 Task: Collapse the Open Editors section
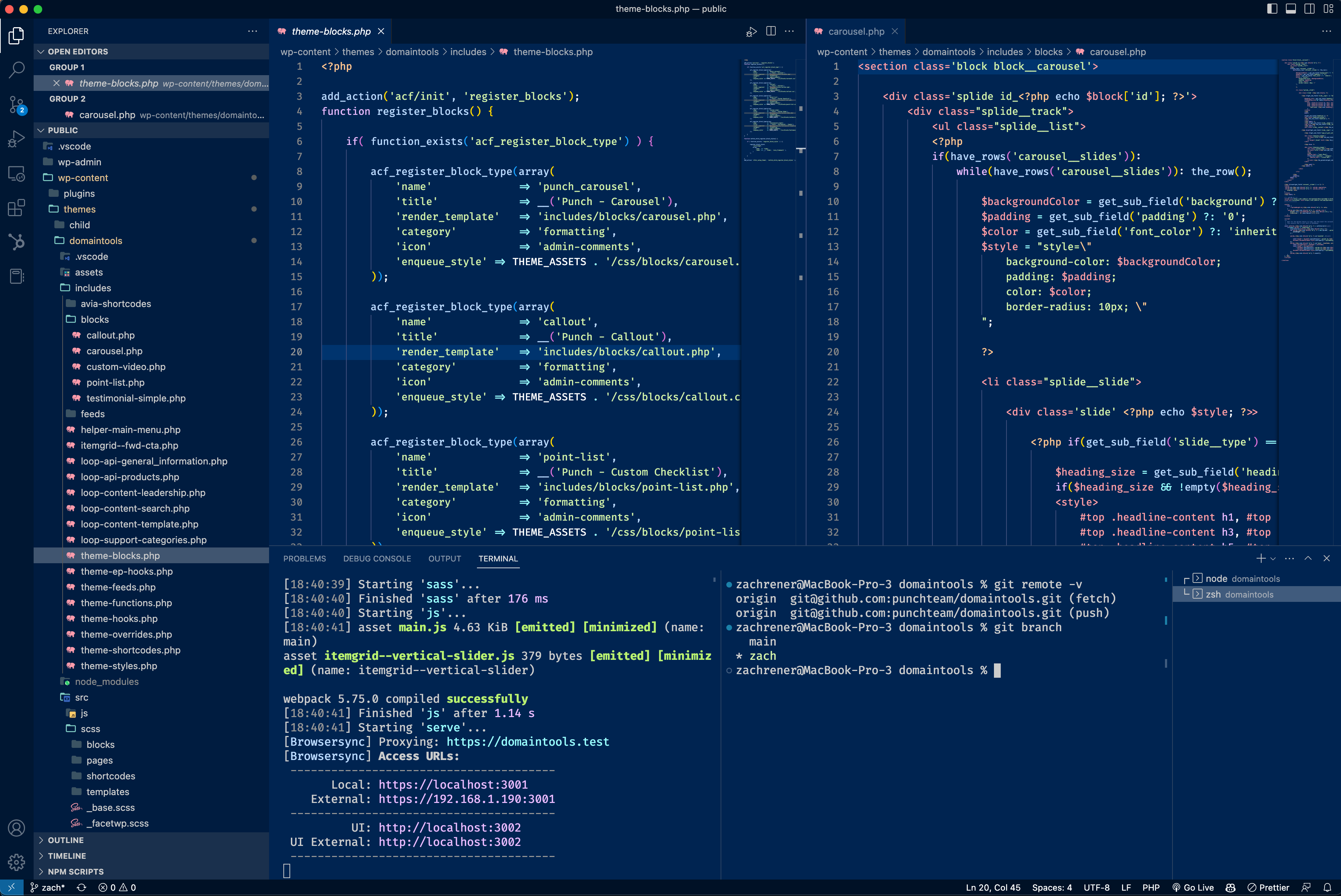151,52
